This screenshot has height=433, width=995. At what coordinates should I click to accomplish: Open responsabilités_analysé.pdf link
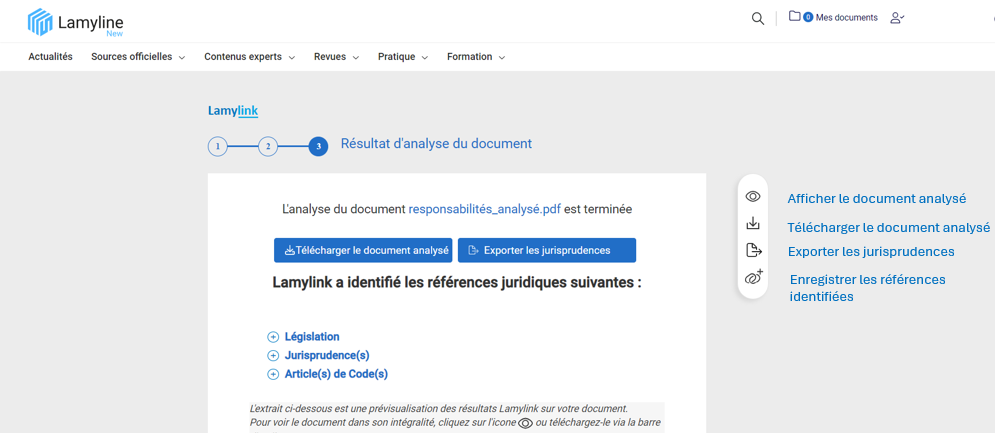(485, 209)
